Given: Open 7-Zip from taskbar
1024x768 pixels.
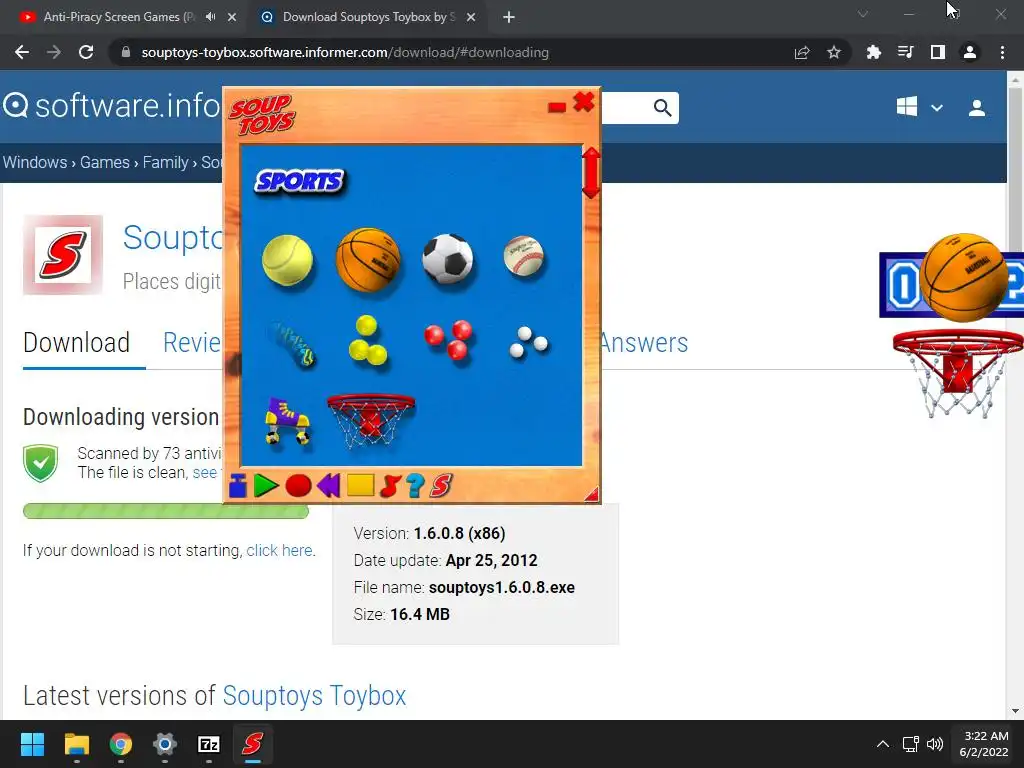Looking at the screenshot, I should [208, 744].
